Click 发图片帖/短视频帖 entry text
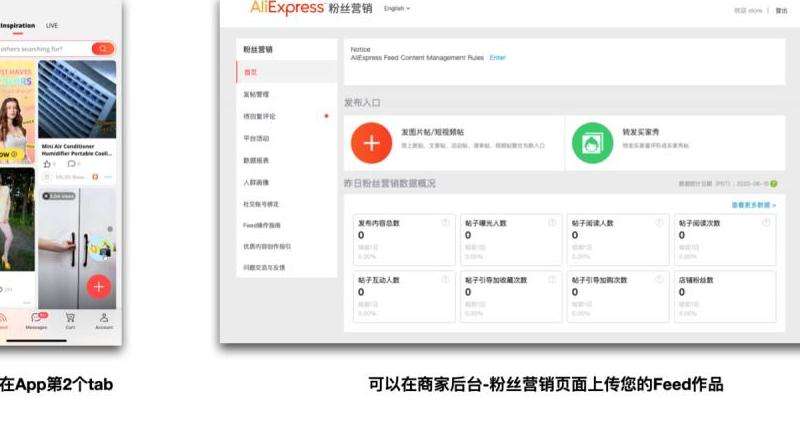The height and width of the screenshot is (422, 800). [433, 132]
